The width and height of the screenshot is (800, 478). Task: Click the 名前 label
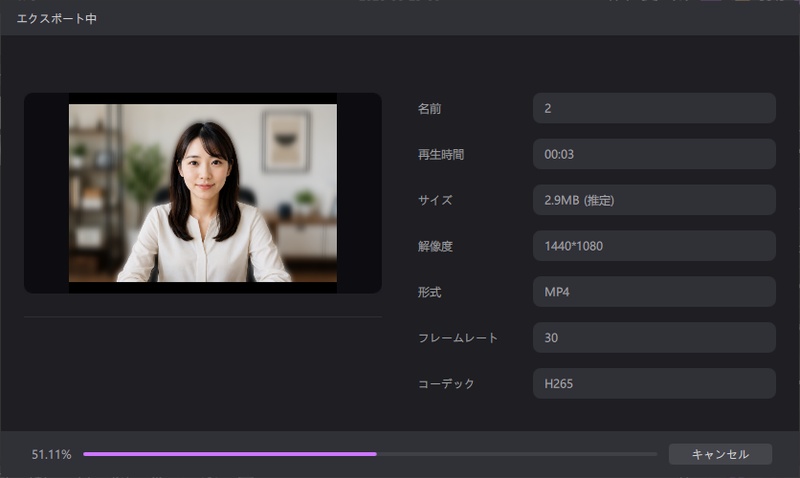430,109
